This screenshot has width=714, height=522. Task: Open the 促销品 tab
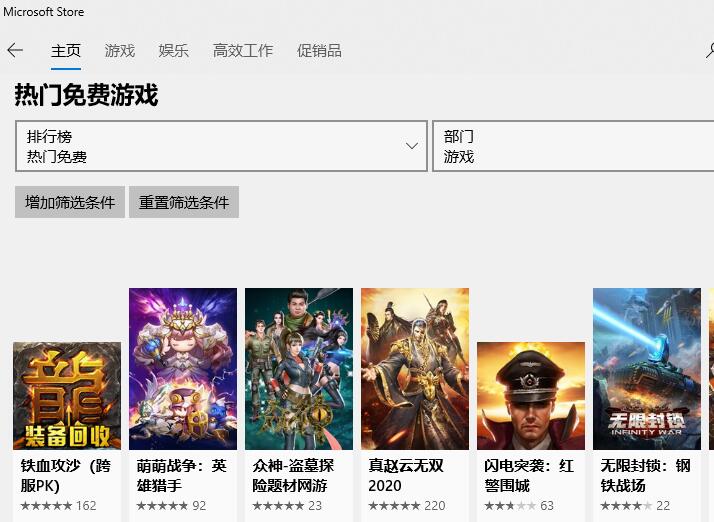pyautogui.click(x=319, y=51)
